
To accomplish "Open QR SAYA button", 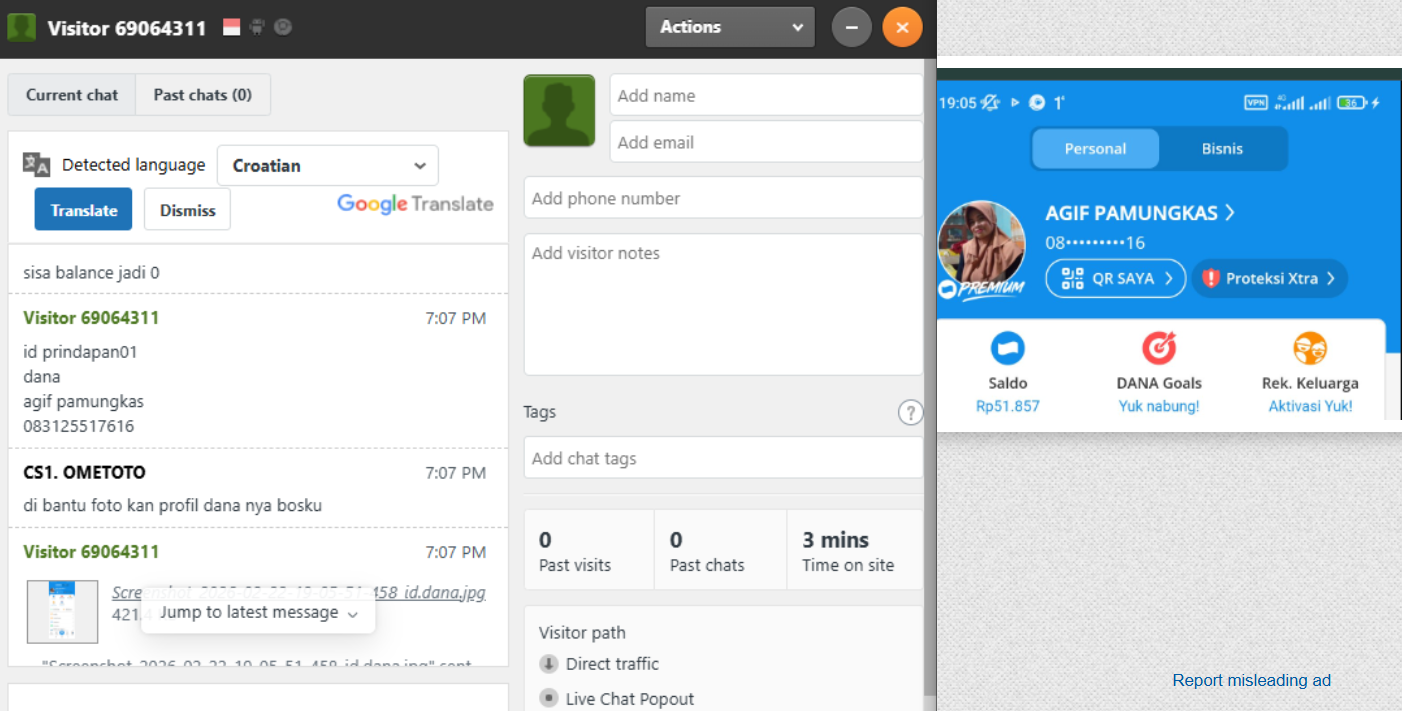I will (1116, 279).
